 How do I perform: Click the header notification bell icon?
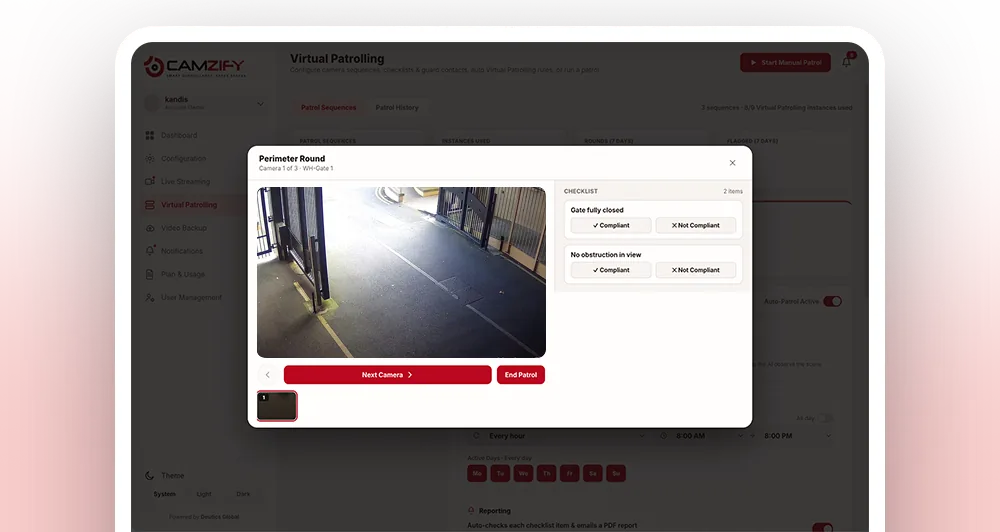pyautogui.click(x=847, y=62)
